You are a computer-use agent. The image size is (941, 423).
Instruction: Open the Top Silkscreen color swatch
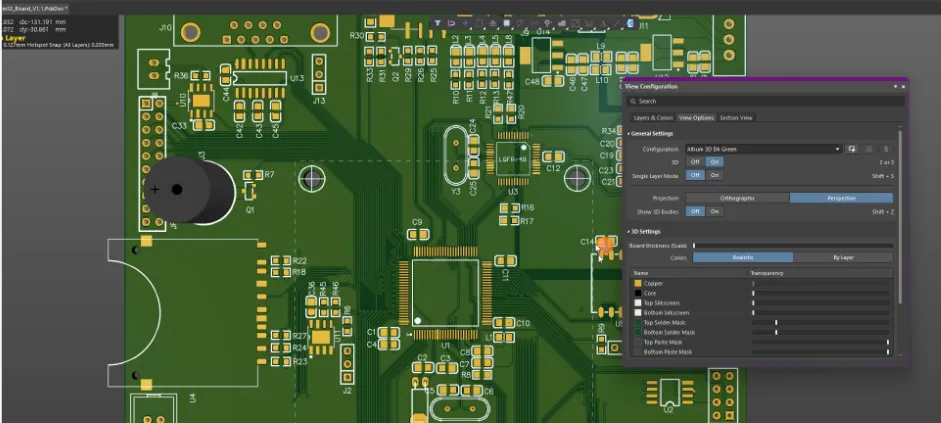click(637, 303)
